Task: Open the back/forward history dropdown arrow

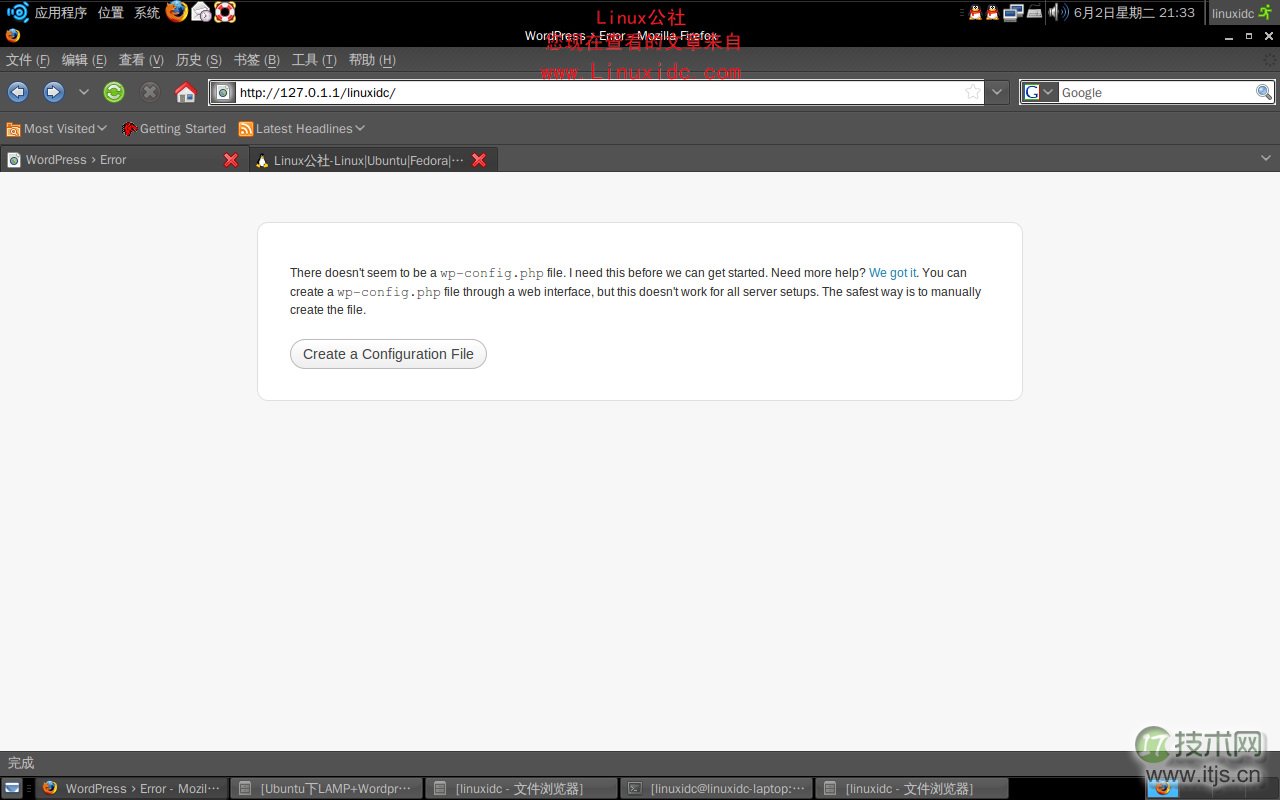Action: pos(83,92)
